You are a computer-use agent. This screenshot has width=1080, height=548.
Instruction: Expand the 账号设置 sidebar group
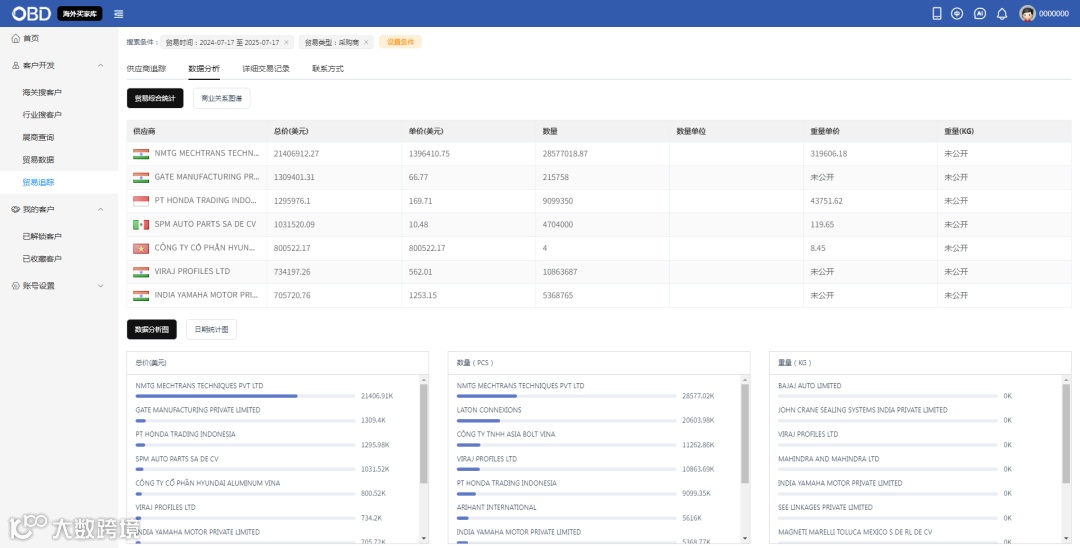click(101, 286)
